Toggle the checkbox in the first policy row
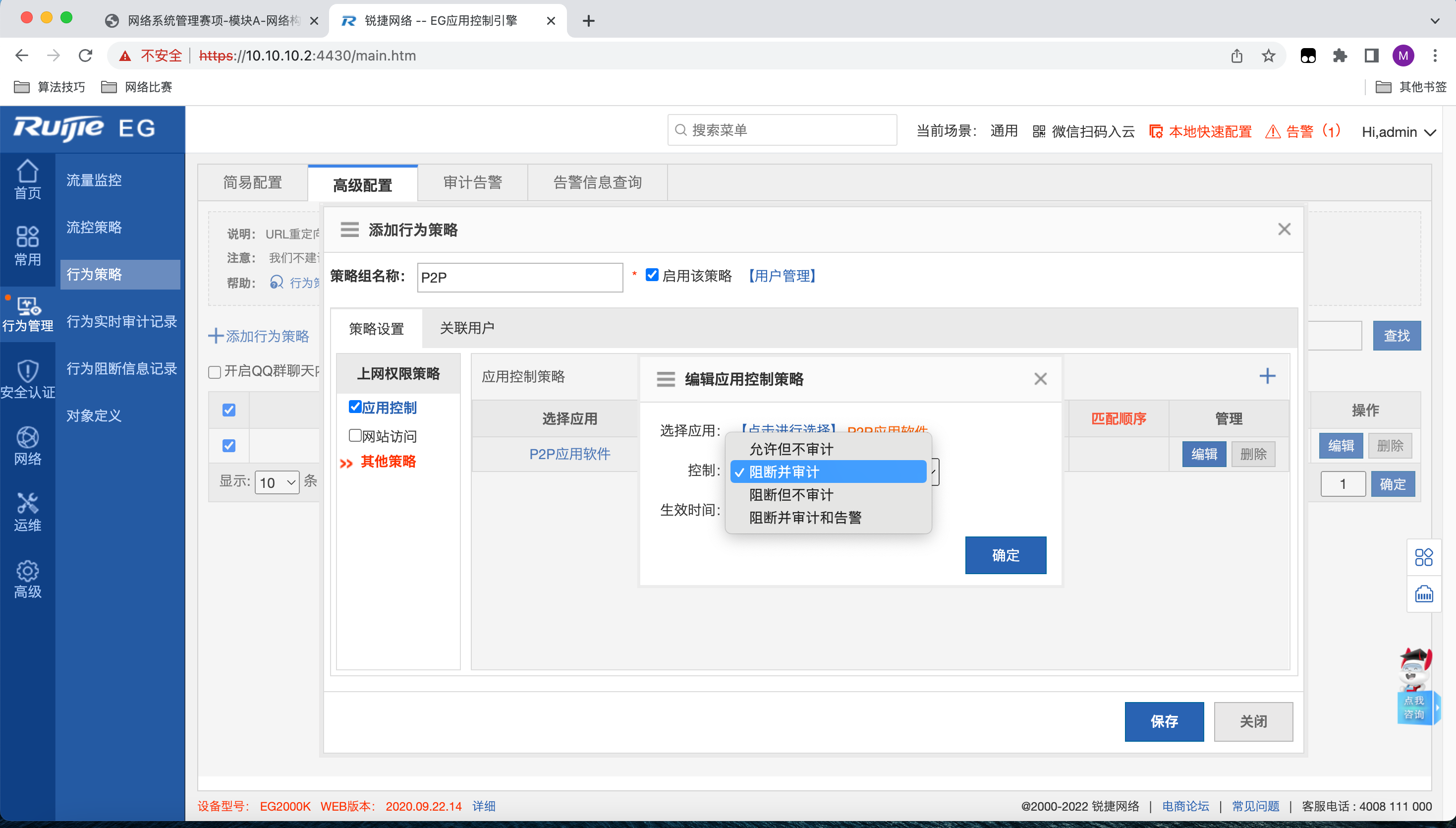1456x828 pixels. (x=229, y=446)
